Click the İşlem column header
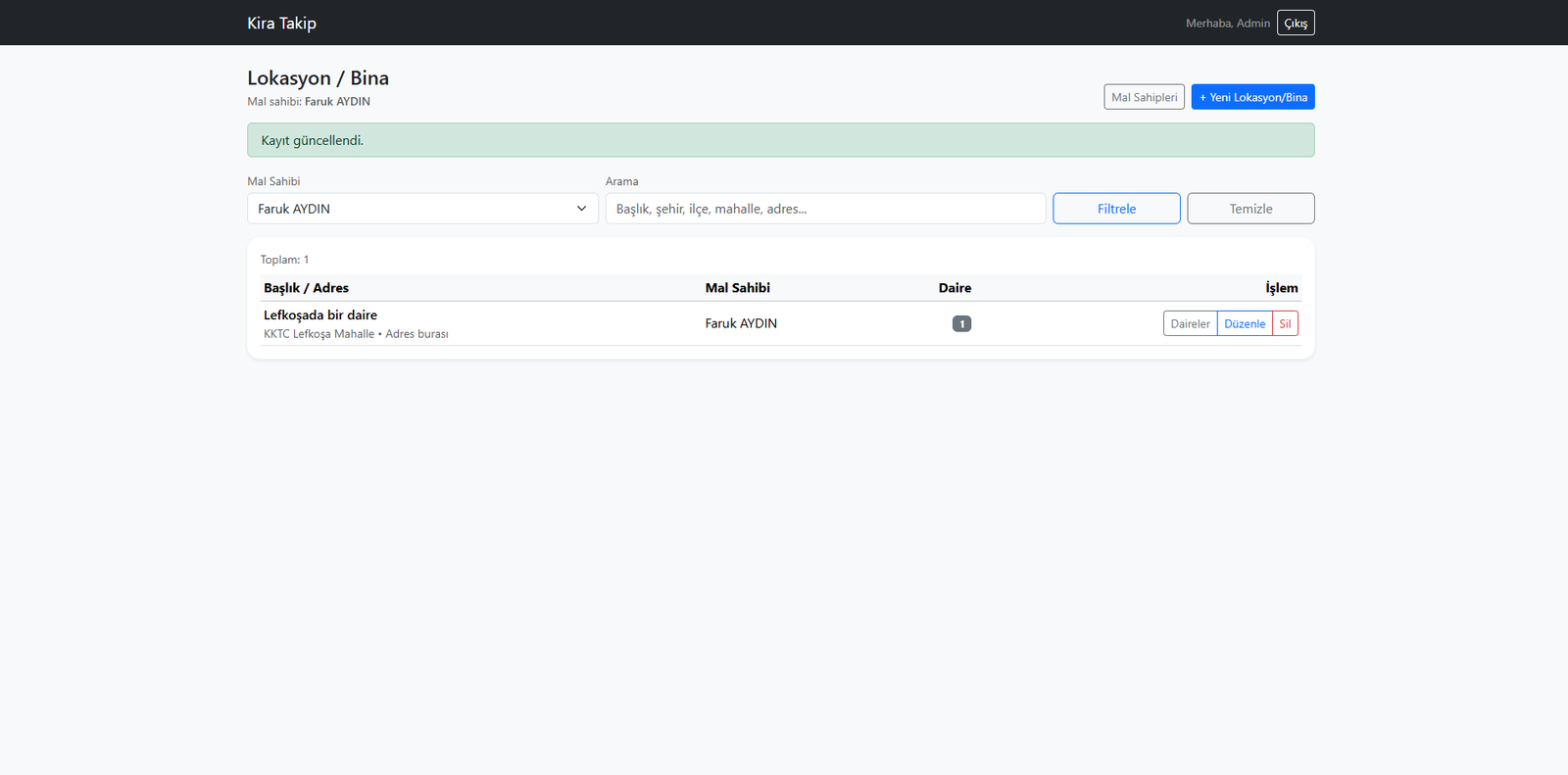Viewport: 1568px width, 775px height. click(x=1281, y=288)
